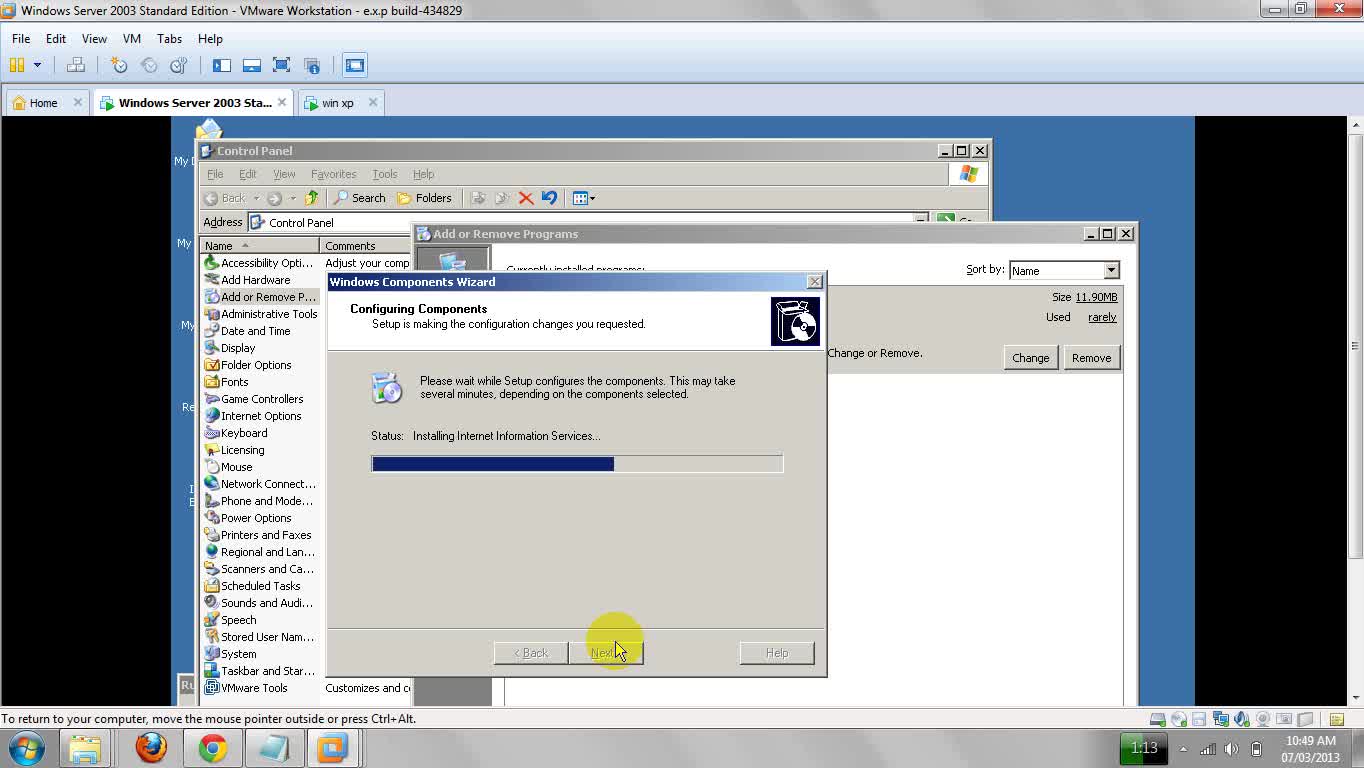Screen dimensions: 1364x768
Task: Open the Views dropdown in Control Panel toolbar
Action: coord(584,198)
